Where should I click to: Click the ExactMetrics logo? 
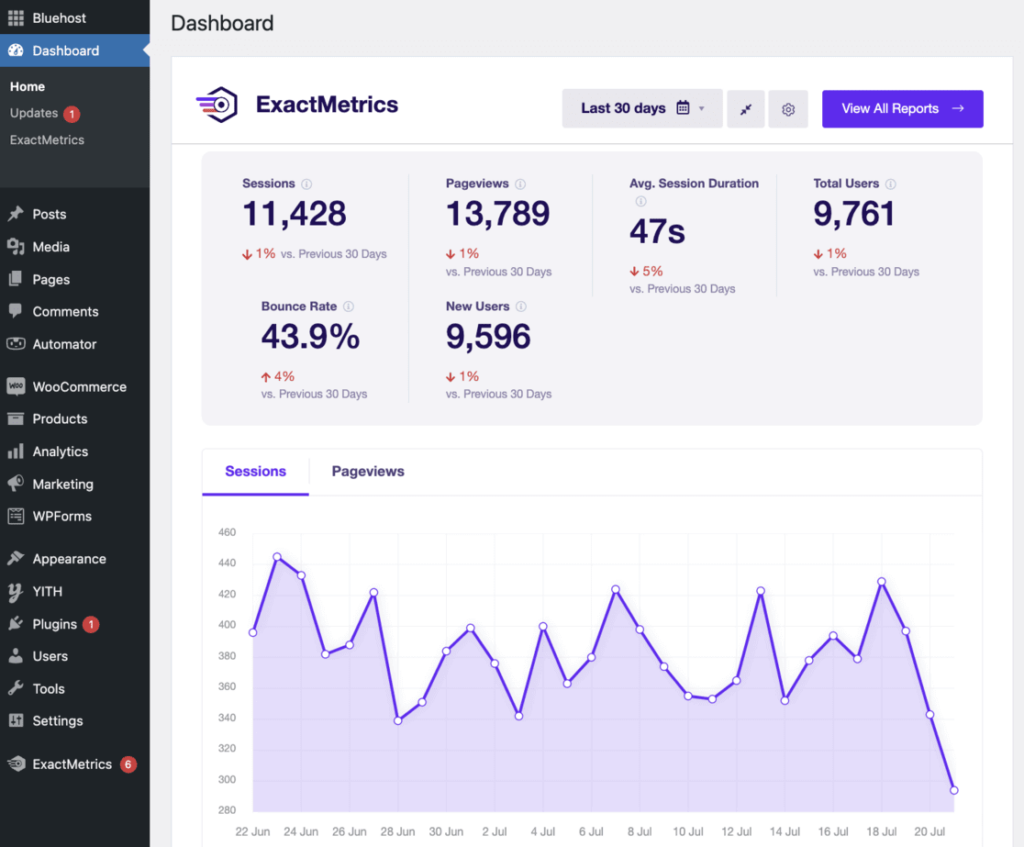pyautogui.click(x=217, y=104)
